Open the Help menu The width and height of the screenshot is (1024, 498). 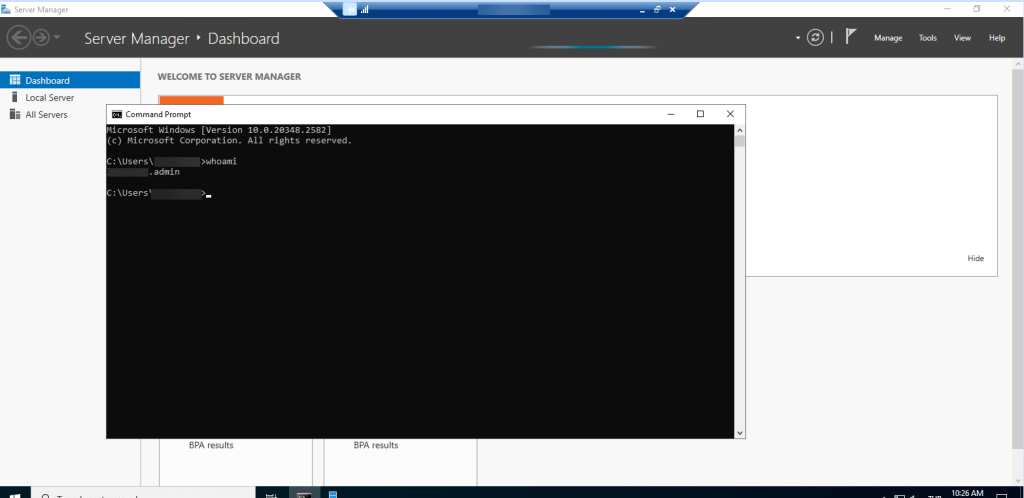pyautogui.click(x=996, y=38)
